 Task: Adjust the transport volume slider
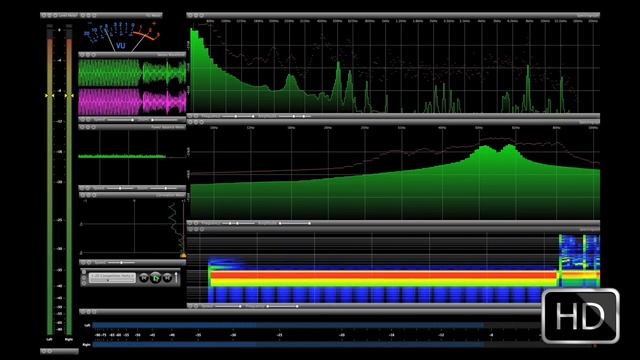tap(177, 277)
